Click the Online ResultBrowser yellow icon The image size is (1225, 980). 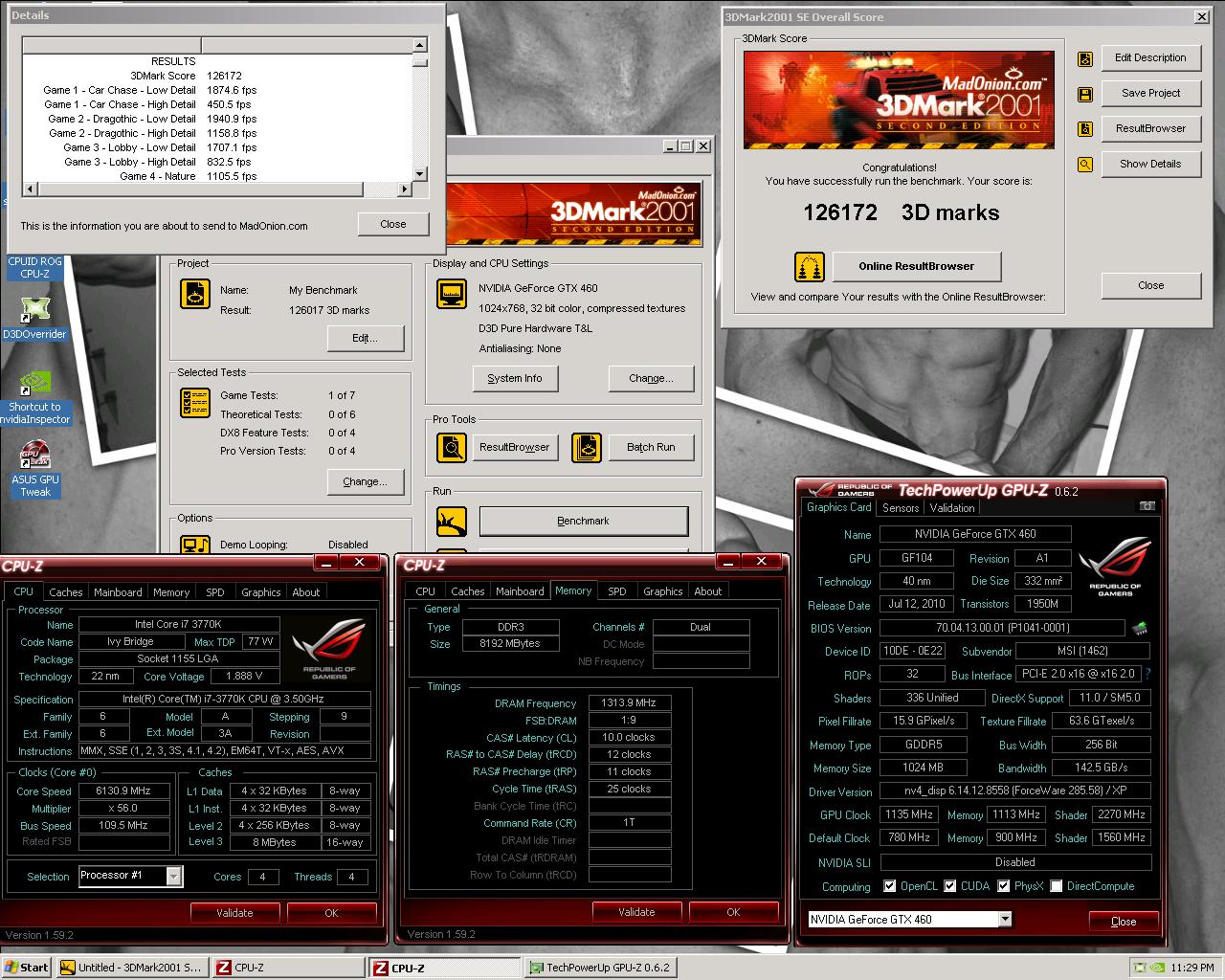click(x=810, y=267)
